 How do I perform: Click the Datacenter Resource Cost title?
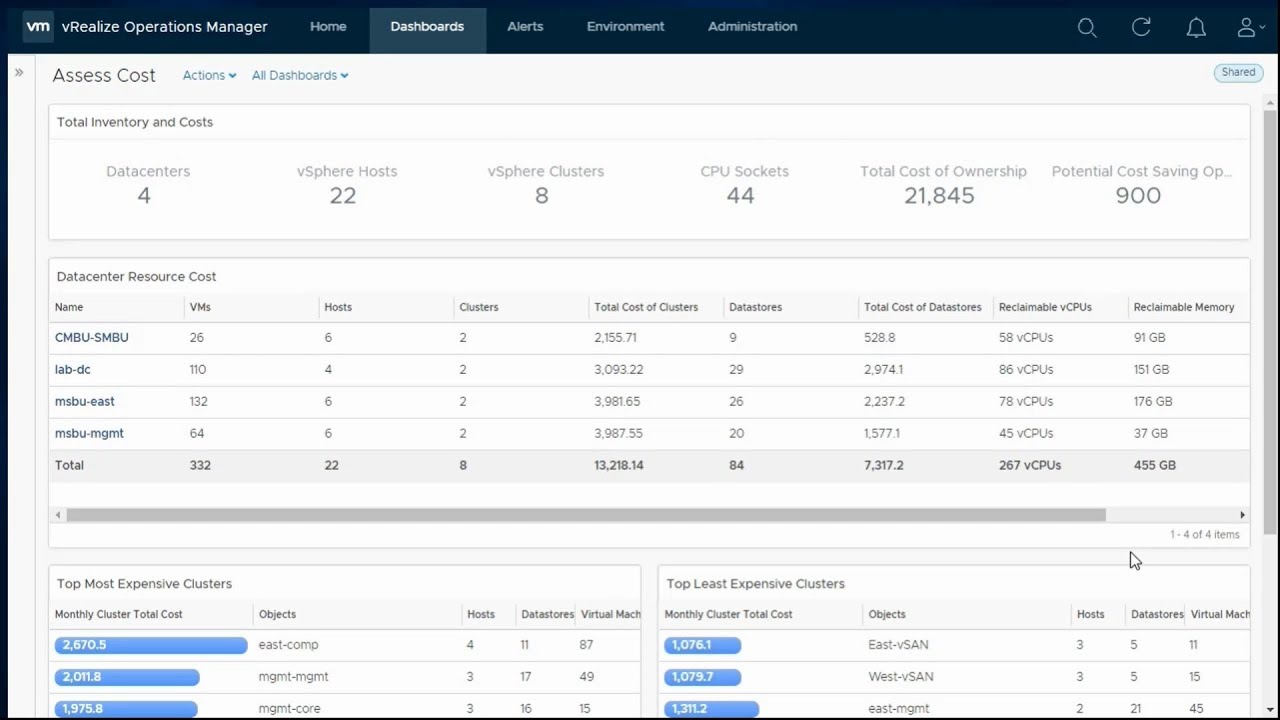[x=136, y=276]
